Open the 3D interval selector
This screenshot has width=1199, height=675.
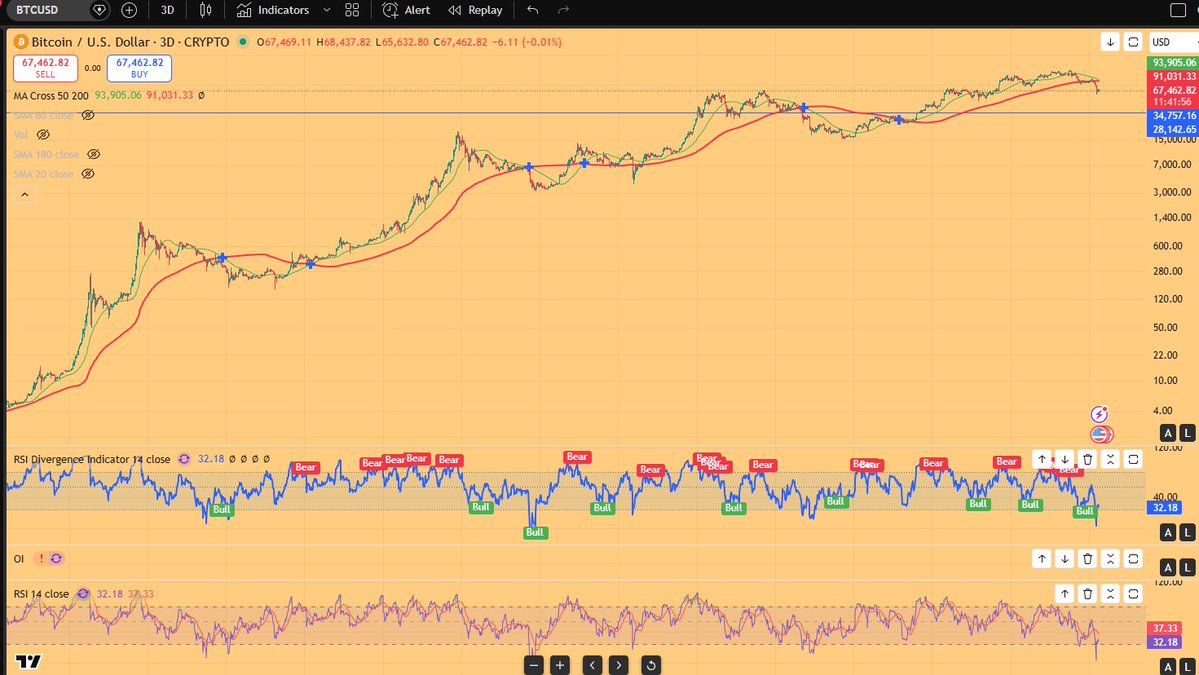click(x=166, y=10)
